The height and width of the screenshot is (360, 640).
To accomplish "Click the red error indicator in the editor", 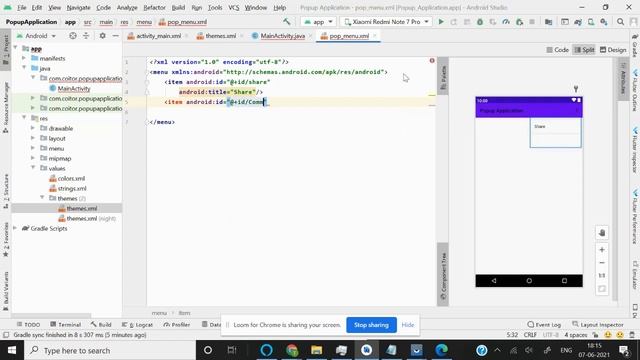I will pos(432,60).
